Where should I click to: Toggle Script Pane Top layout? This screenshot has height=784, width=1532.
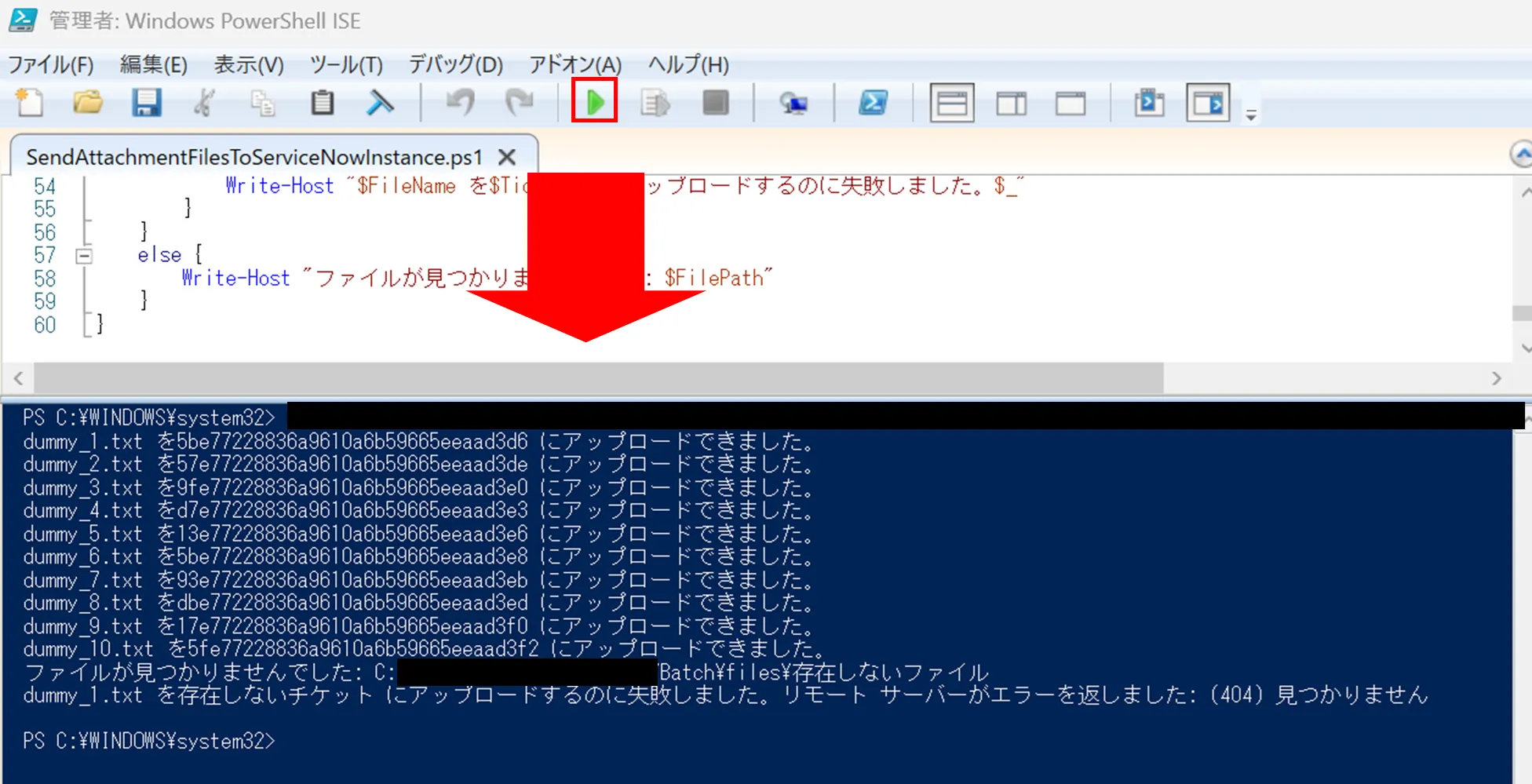point(951,102)
